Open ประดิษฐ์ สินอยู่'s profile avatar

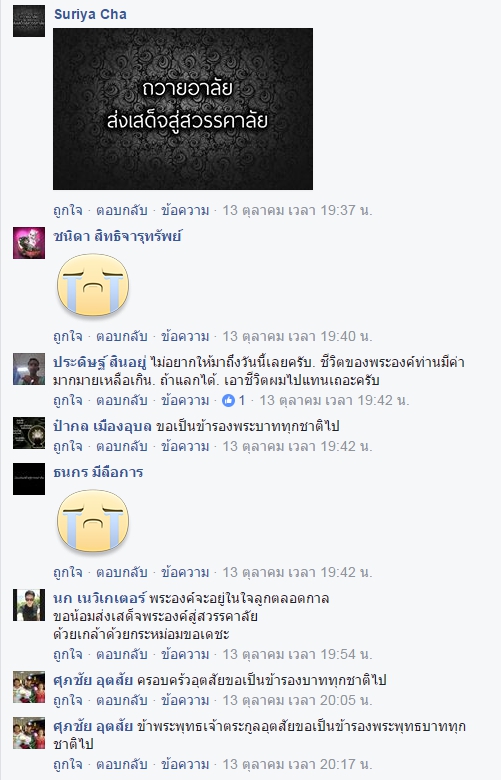[x=29, y=369]
